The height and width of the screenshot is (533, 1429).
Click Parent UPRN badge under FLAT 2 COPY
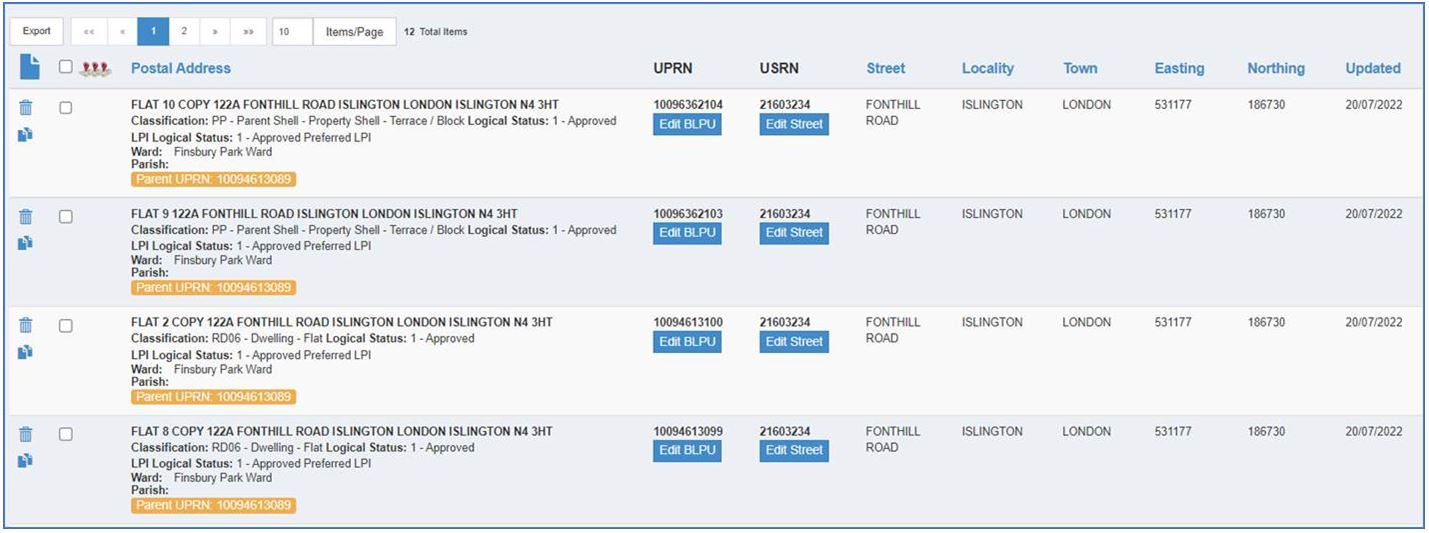tap(213, 396)
